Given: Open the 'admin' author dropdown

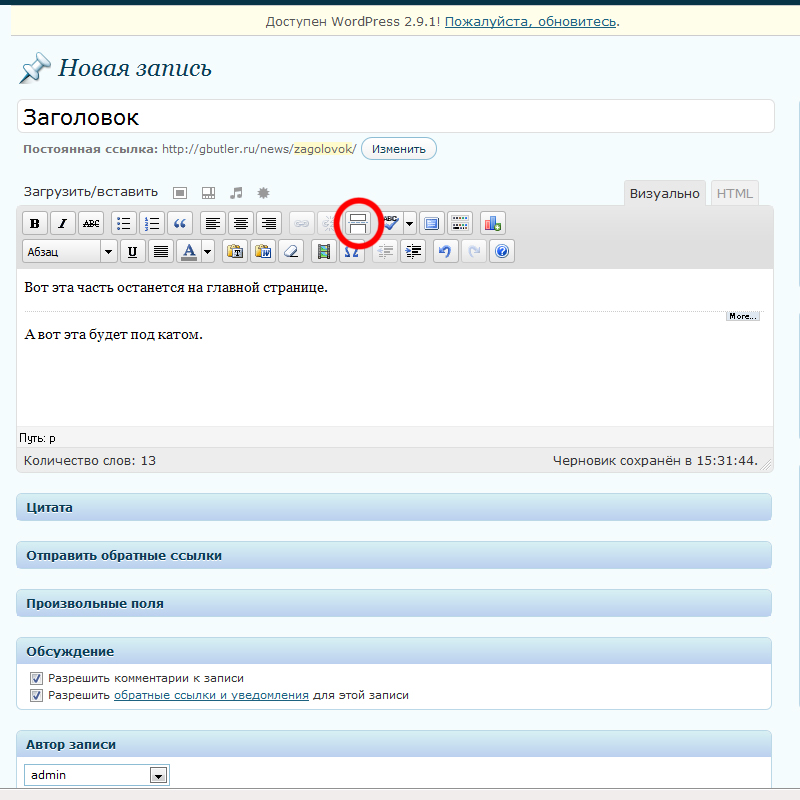Looking at the screenshot, I should tap(157, 775).
